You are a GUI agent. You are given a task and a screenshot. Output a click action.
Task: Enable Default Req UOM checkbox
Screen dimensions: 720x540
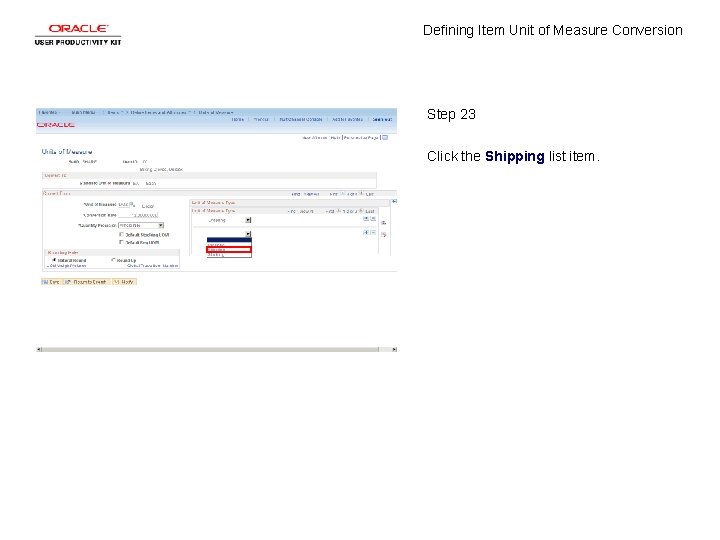point(121,242)
